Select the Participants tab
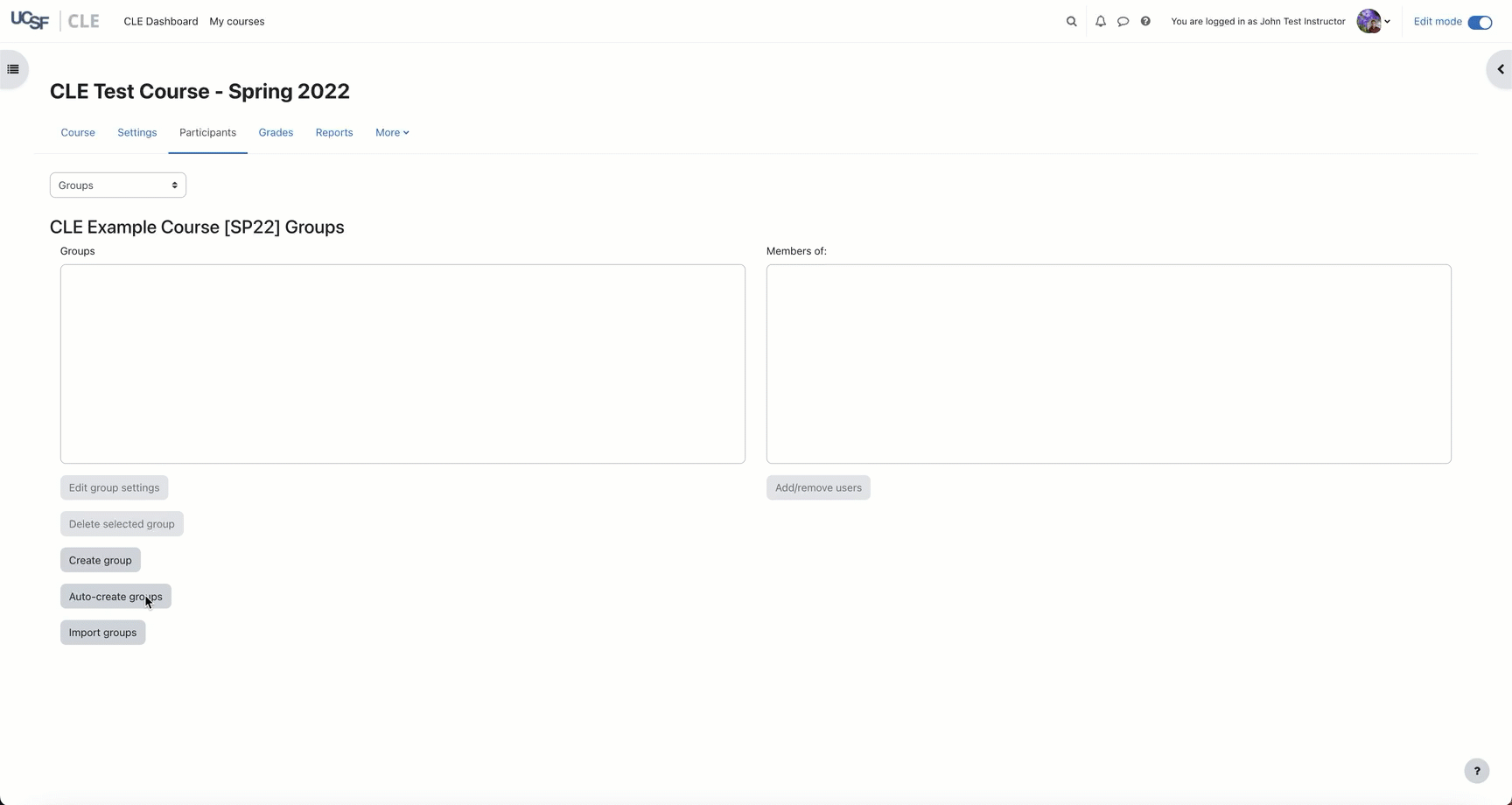This screenshot has height=805, width=1512. point(207,133)
